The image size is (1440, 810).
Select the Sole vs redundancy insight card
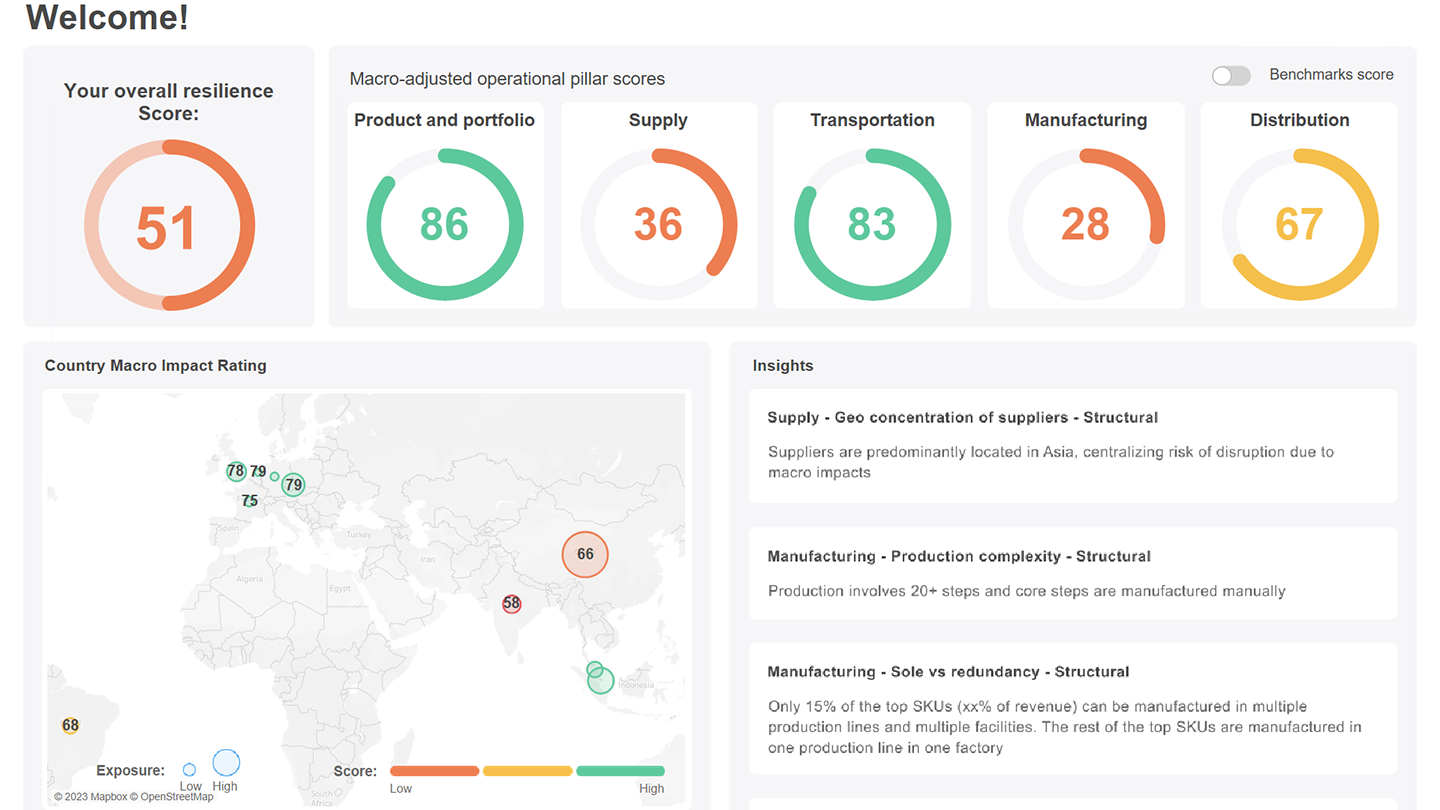[1072, 708]
